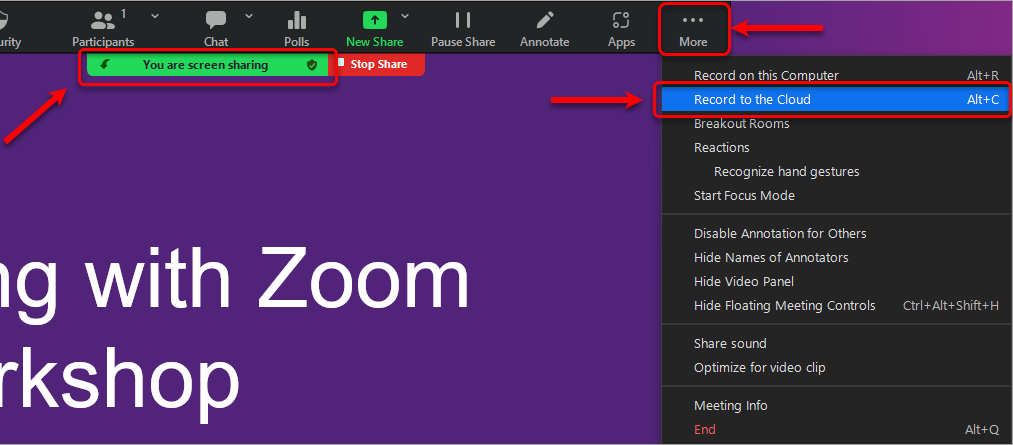Screen dimensions: 1013x445
Task: Click the More toolbar button
Action: (x=693, y=30)
